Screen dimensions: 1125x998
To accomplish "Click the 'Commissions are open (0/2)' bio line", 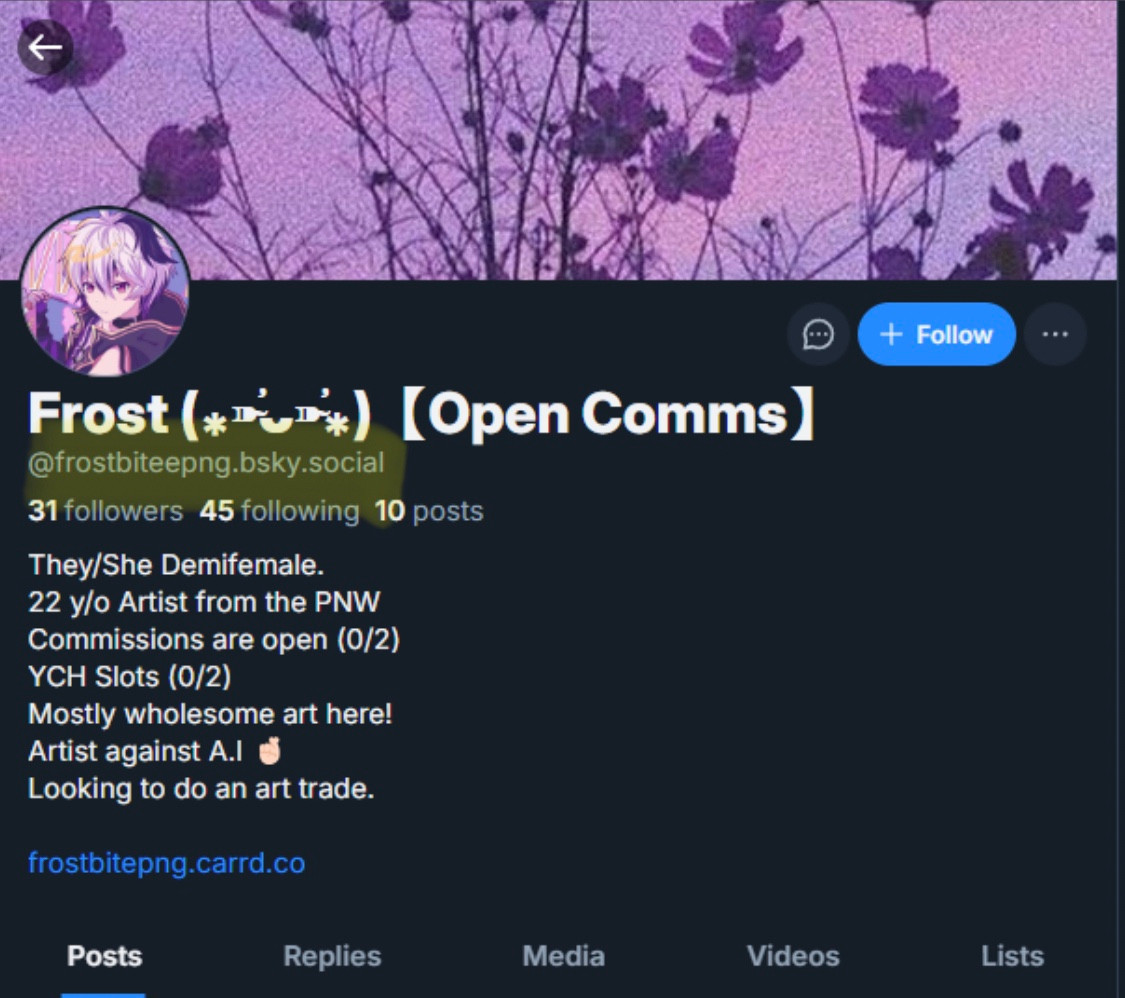I will pyautogui.click(x=214, y=639).
